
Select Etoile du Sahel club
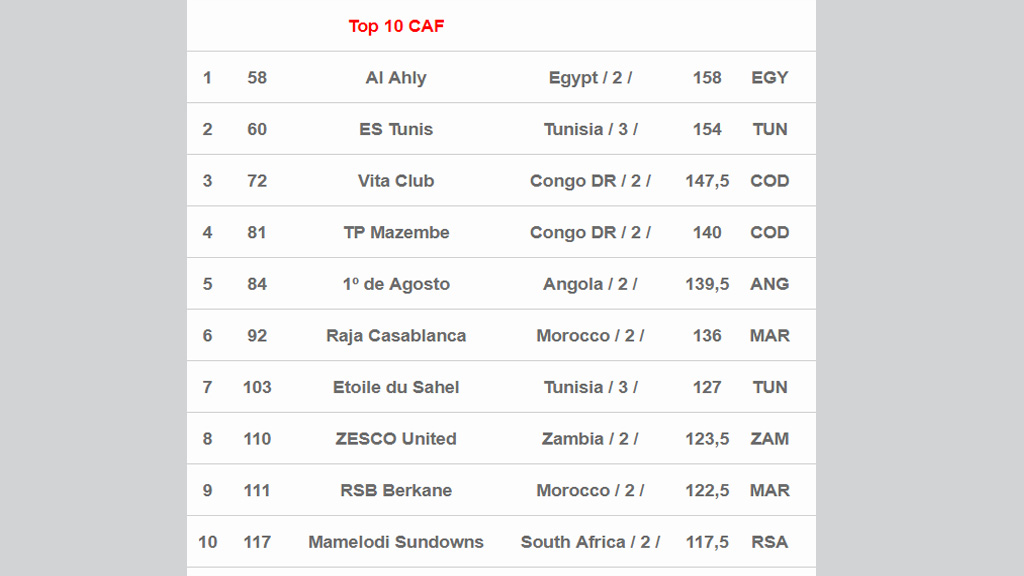click(396, 387)
